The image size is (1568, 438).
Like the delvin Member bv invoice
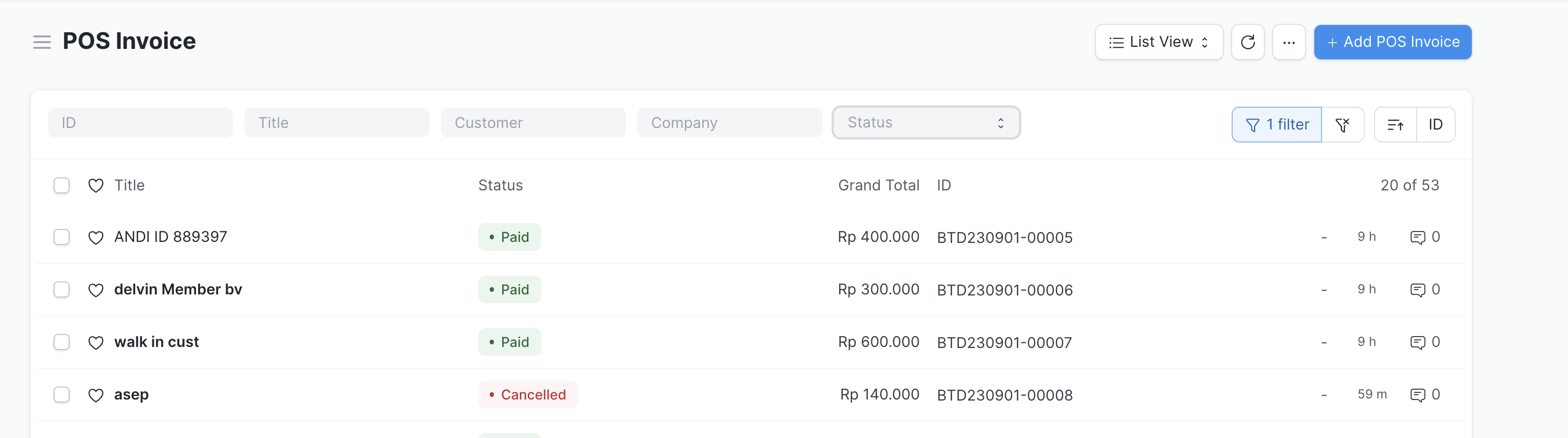[x=96, y=290]
